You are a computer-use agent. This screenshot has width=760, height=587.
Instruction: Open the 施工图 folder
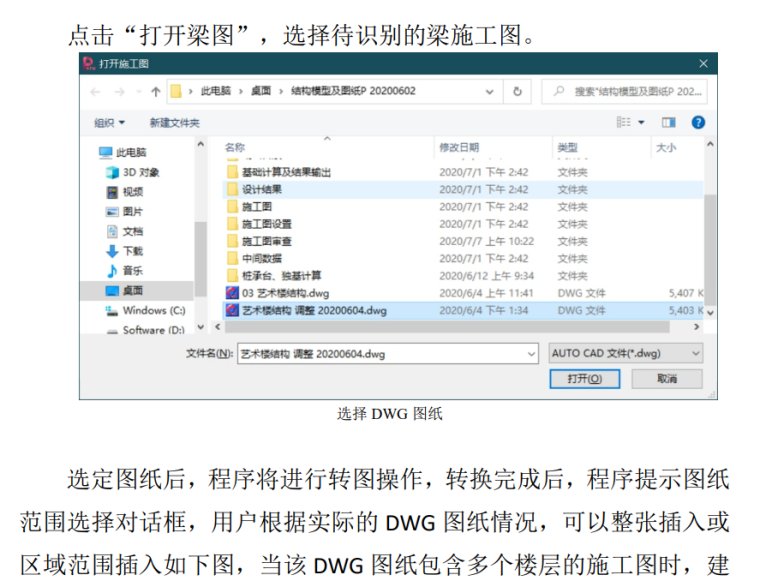point(257,206)
